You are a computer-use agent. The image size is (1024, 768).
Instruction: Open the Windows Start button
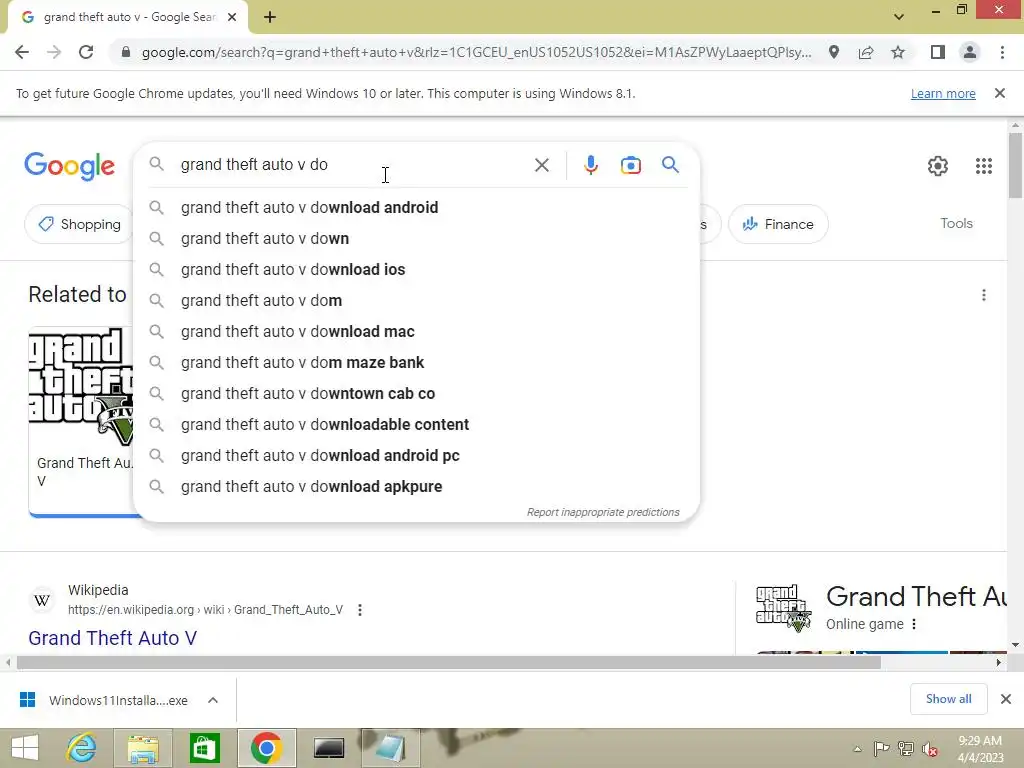(x=25, y=748)
